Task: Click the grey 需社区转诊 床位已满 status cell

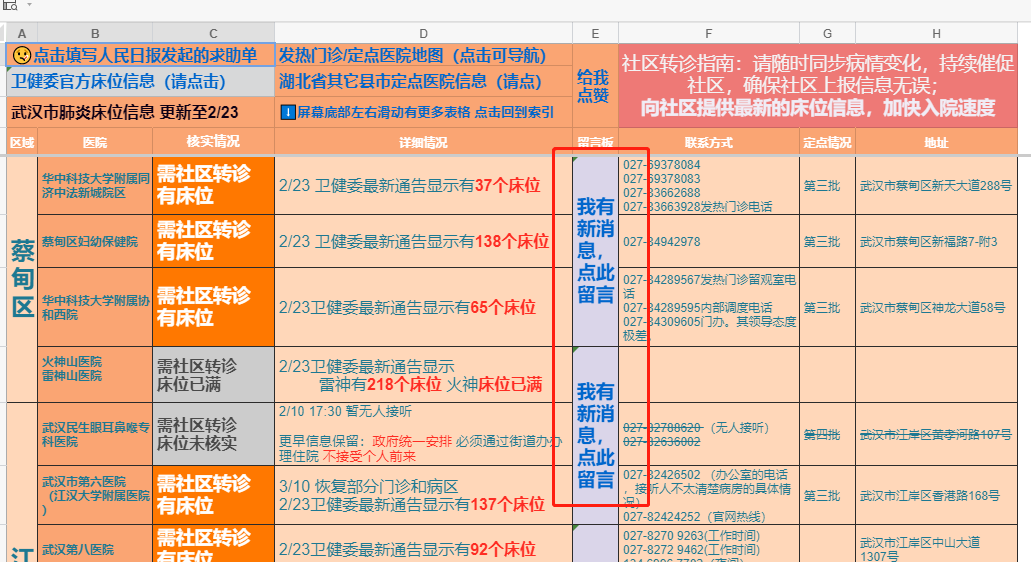Action: 213,375
